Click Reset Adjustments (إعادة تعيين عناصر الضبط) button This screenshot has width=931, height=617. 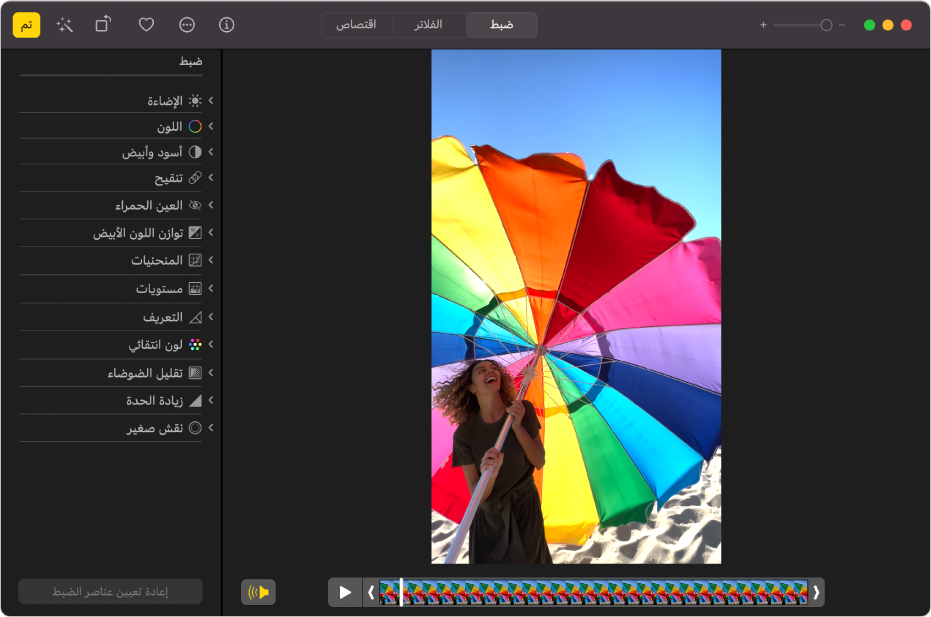pos(110,592)
